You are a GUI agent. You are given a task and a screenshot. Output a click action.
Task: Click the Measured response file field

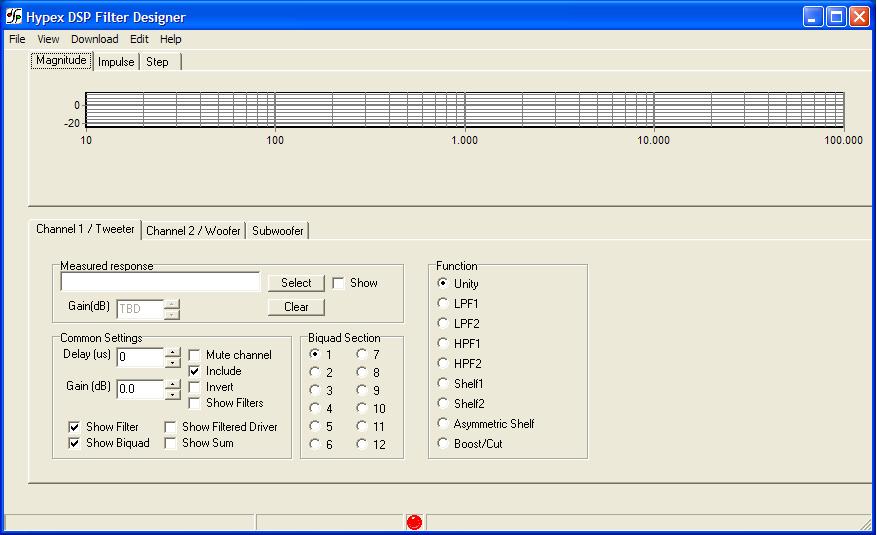pyautogui.click(x=160, y=282)
